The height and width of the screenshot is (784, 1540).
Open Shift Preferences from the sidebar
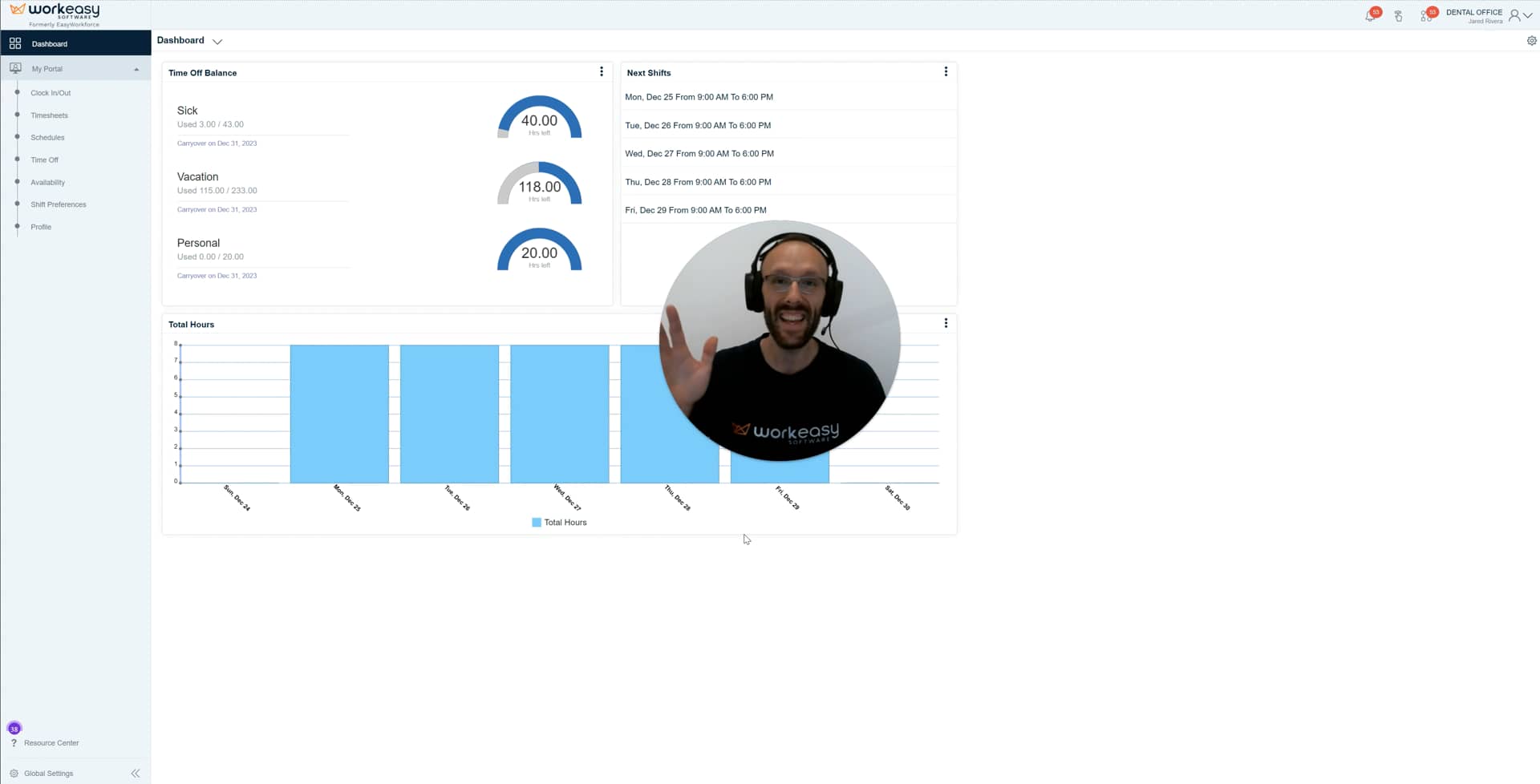58,204
